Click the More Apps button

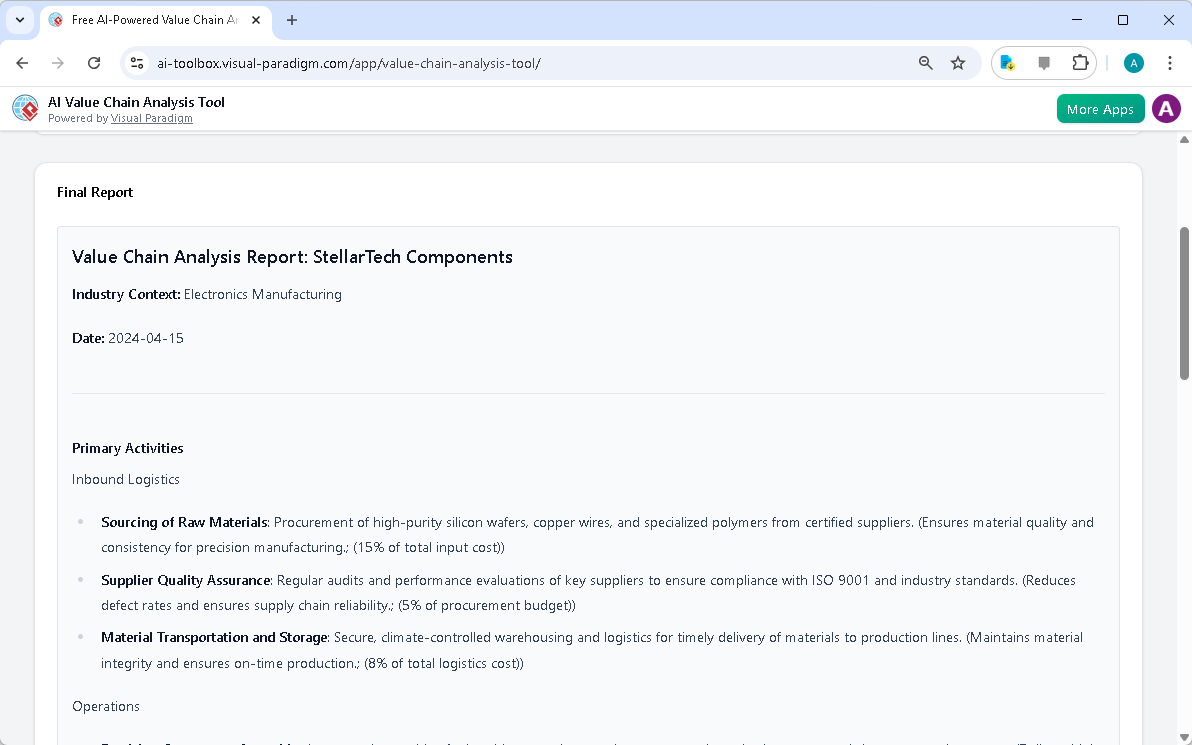pyautogui.click(x=1100, y=108)
